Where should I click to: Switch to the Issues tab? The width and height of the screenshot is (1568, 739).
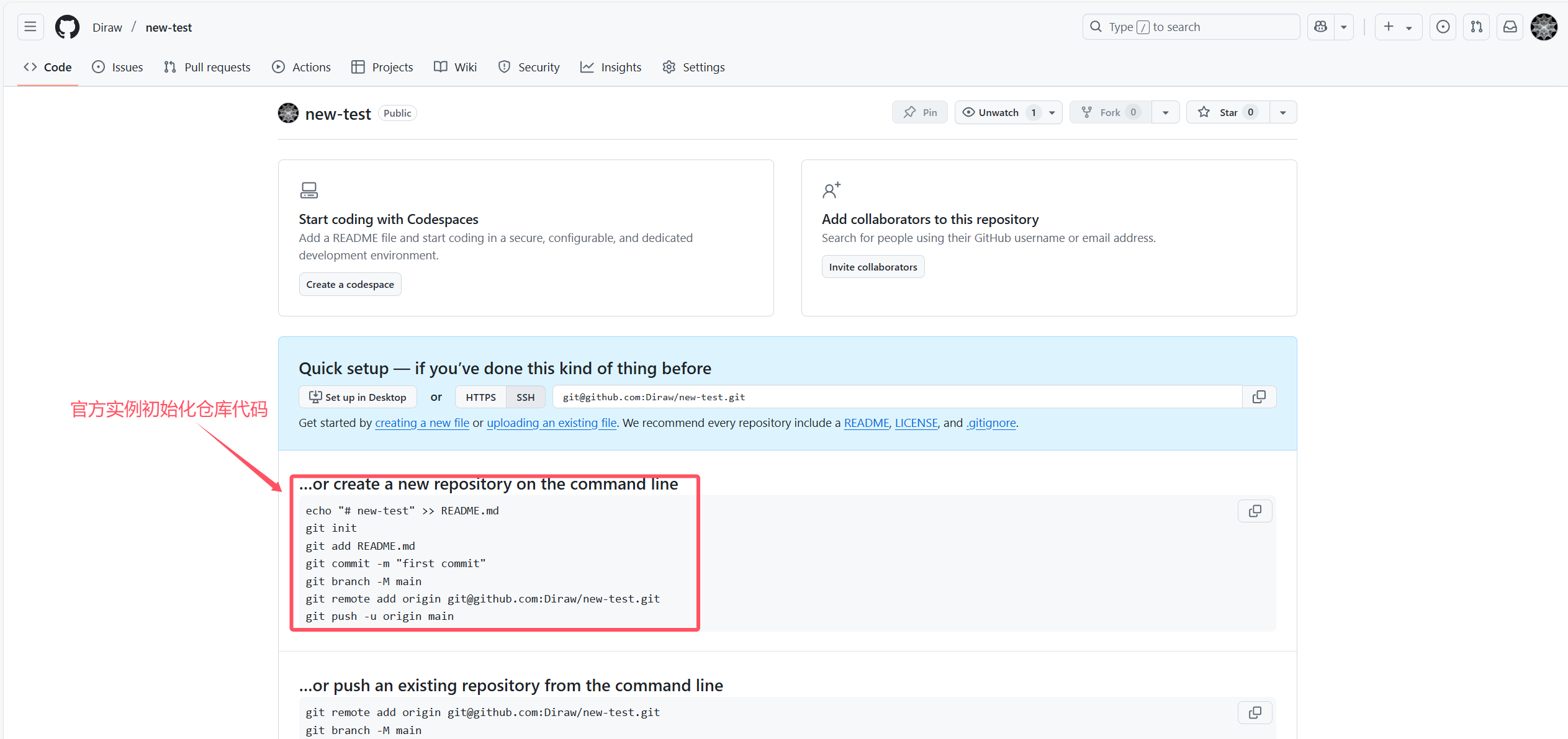pyautogui.click(x=117, y=67)
